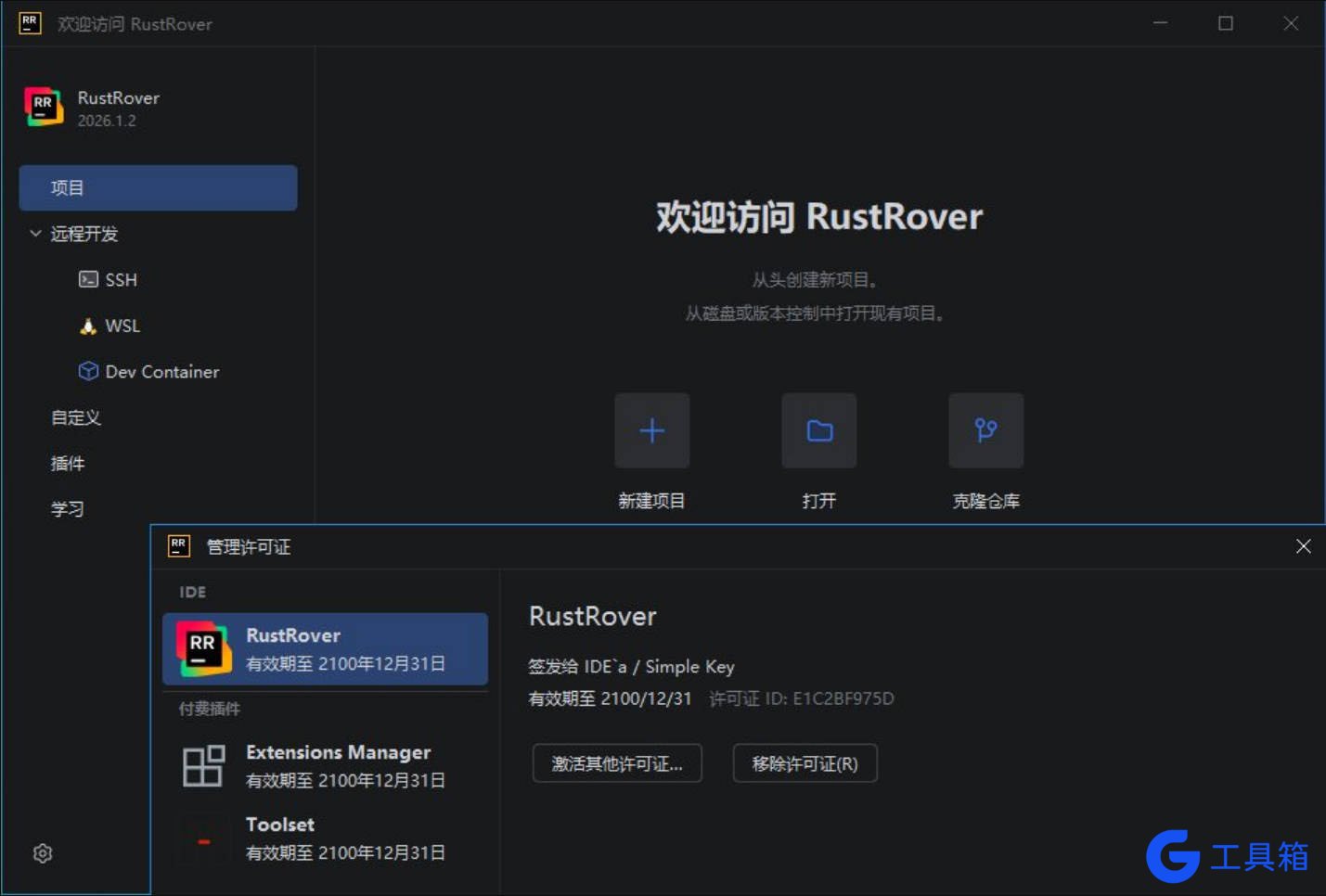Collapse the 远程开发 section chevron
Screen dimensions: 1326x896
click(35, 234)
